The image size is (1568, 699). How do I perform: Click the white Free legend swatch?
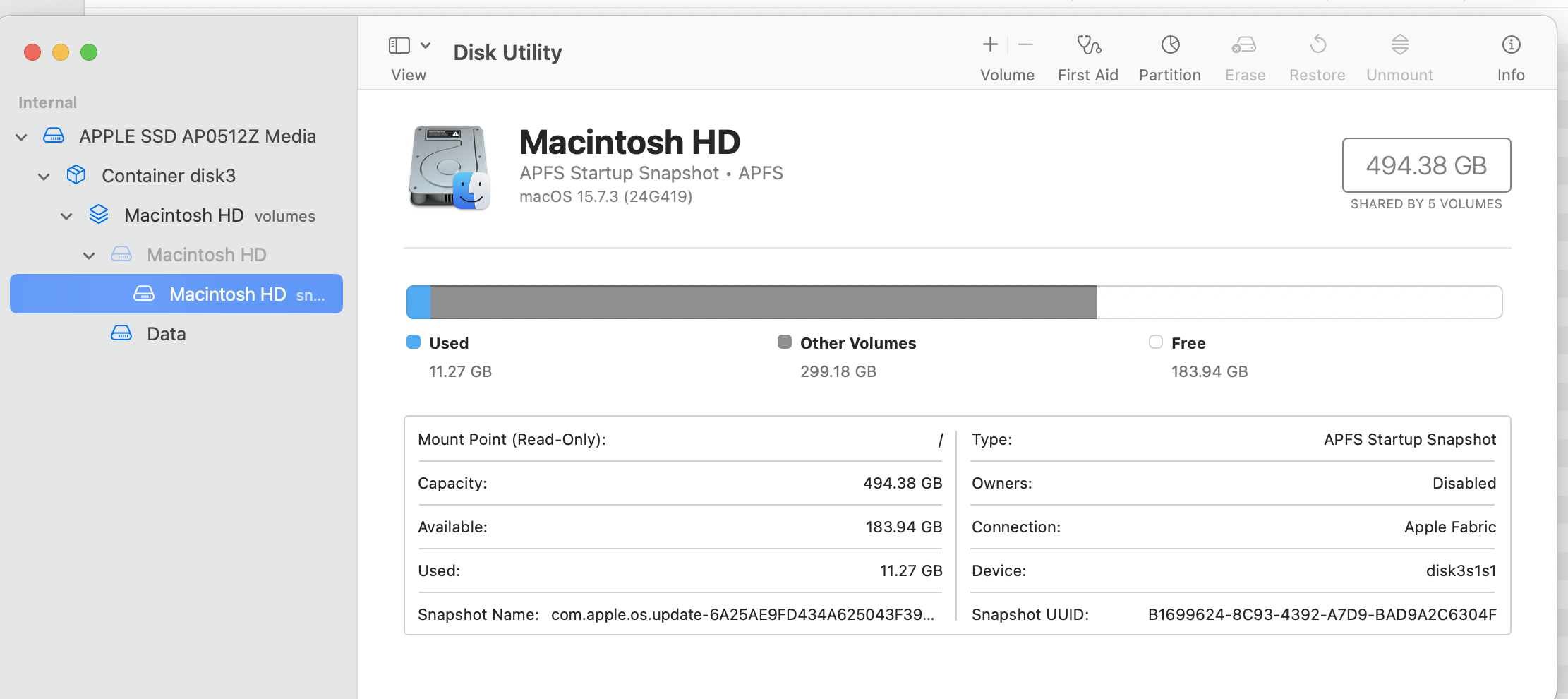pyautogui.click(x=1156, y=342)
